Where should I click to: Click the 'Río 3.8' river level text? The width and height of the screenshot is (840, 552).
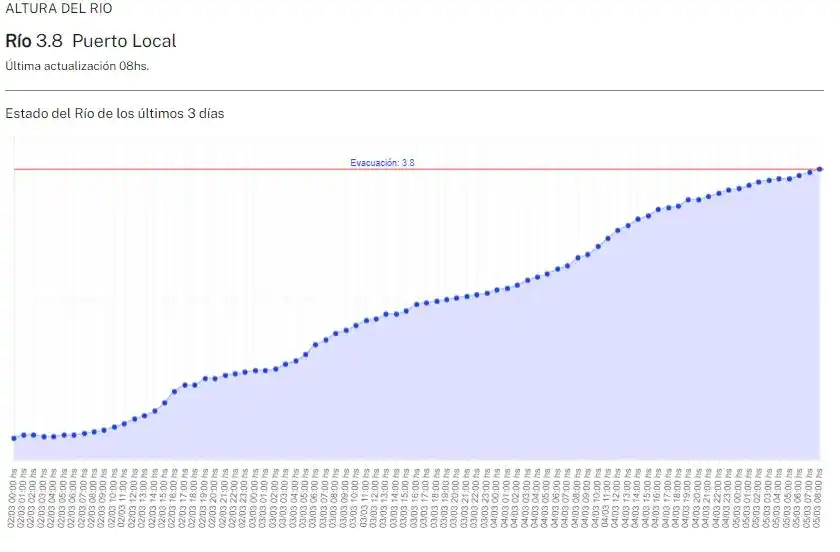[x=35, y=41]
